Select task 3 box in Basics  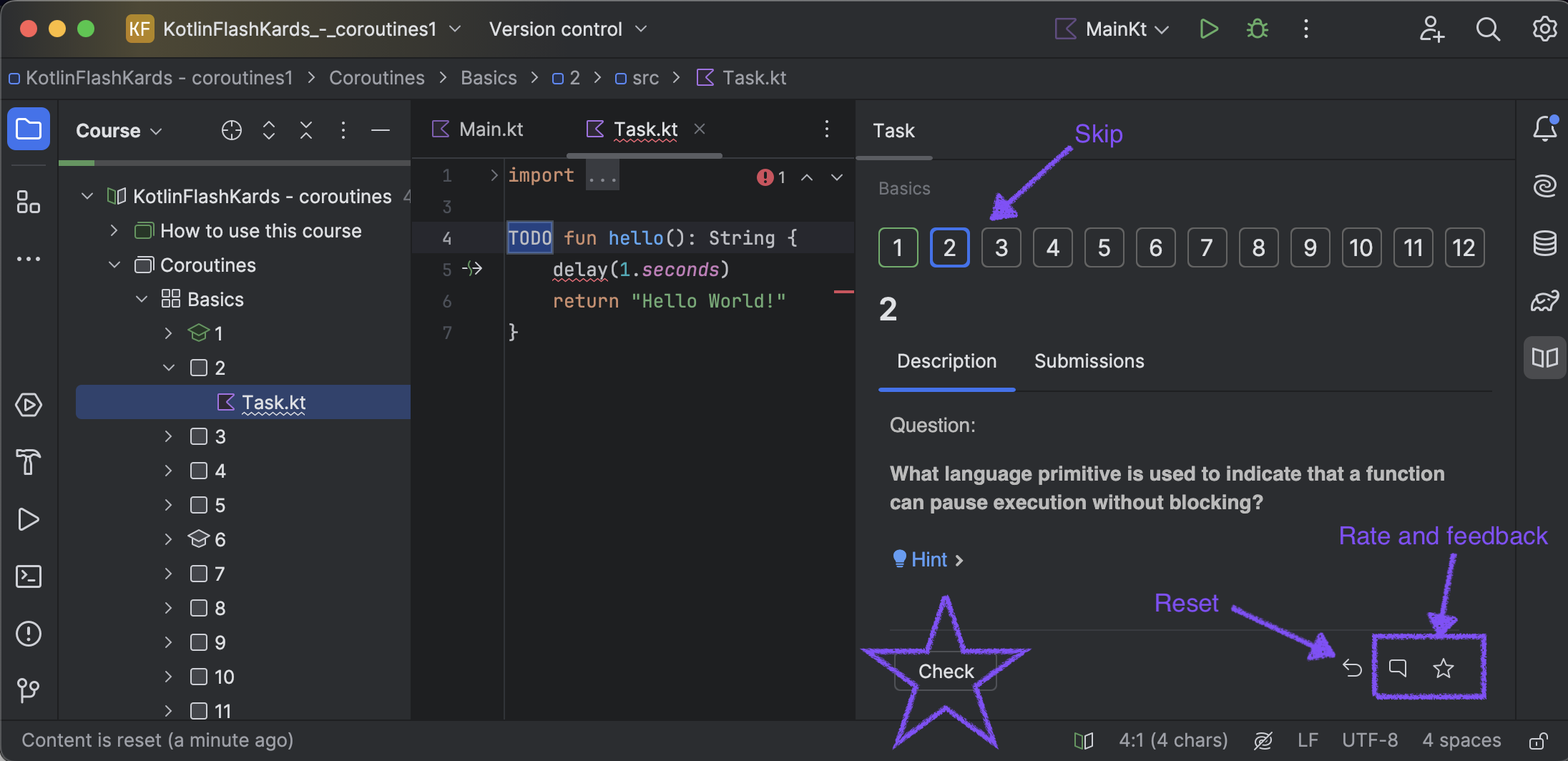pyautogui.click(x=1001, y=247)
